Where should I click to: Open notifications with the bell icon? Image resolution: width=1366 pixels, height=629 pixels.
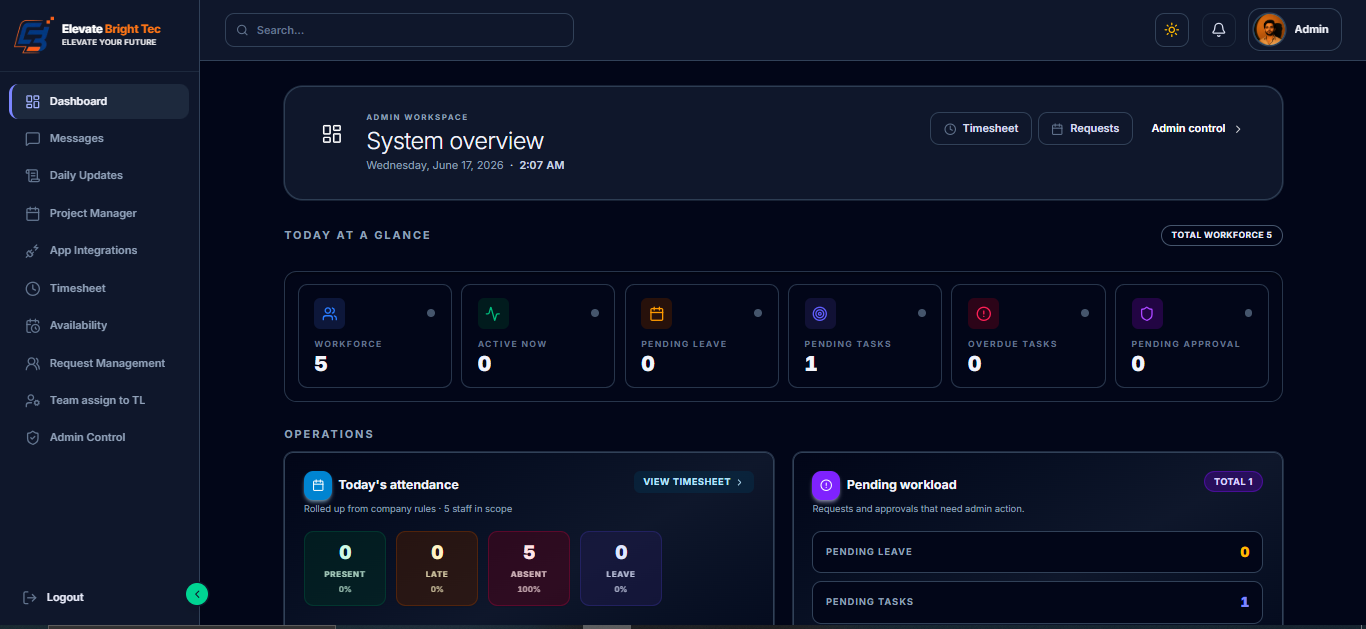click(1219, 30)
